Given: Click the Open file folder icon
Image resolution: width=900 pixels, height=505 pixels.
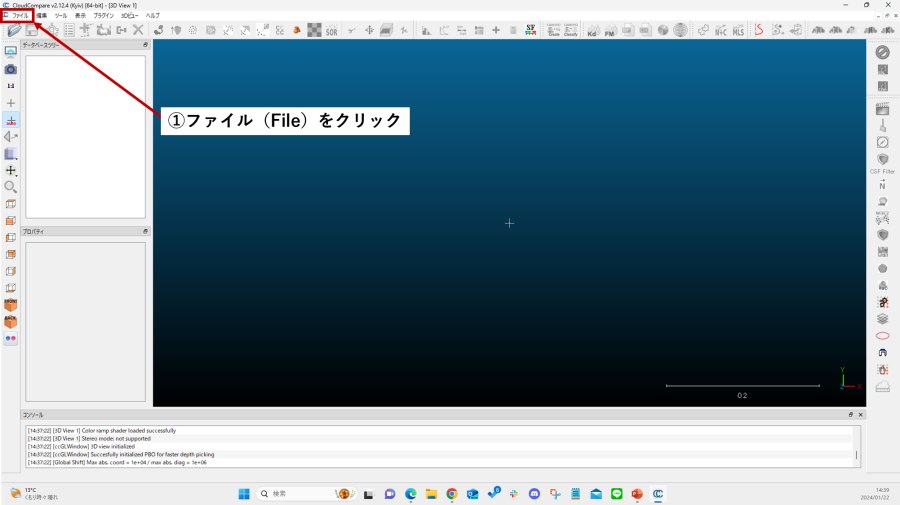Looking at the screenshot, I should click(14, 30).
